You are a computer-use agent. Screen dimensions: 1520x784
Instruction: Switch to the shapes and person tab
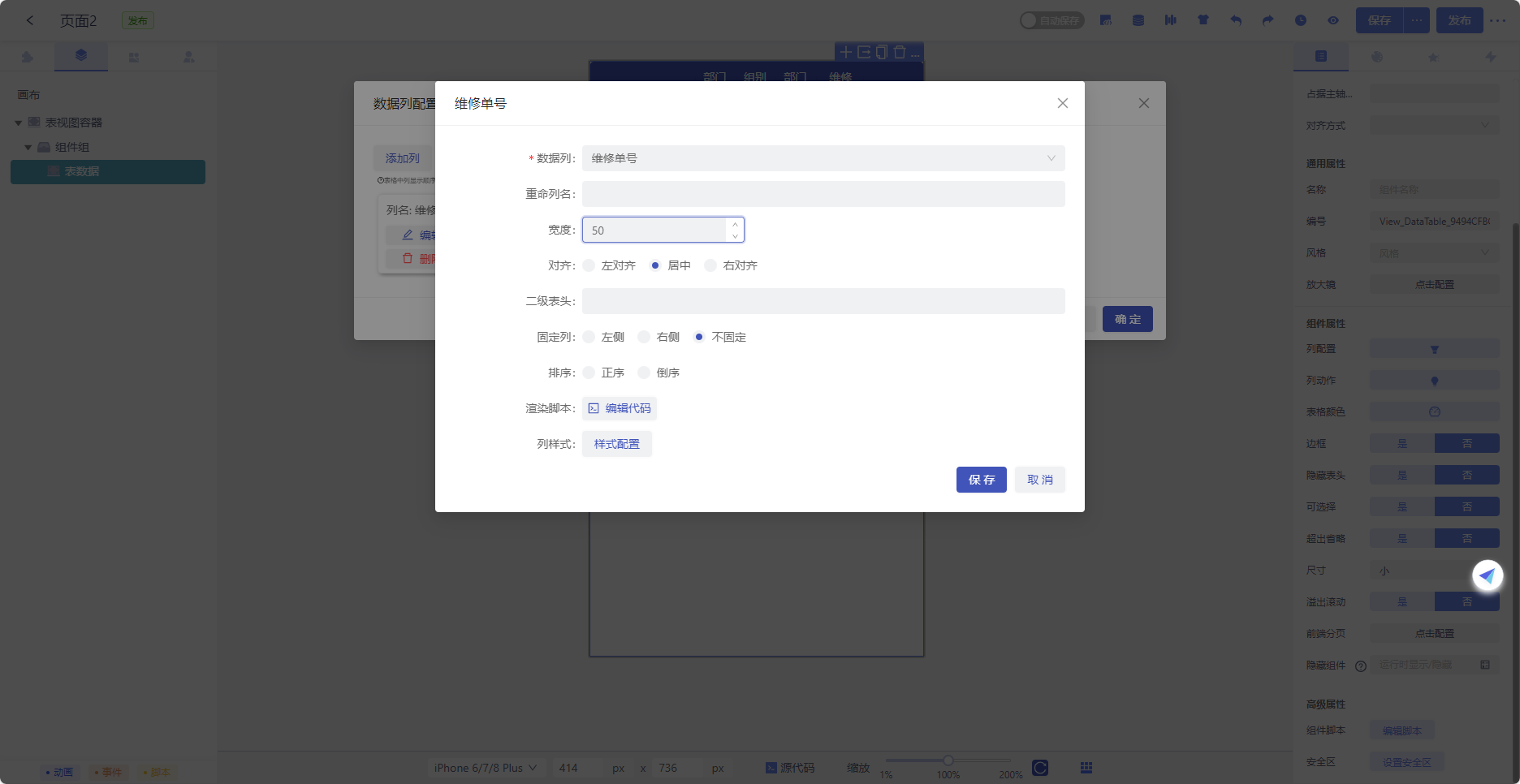134,57
